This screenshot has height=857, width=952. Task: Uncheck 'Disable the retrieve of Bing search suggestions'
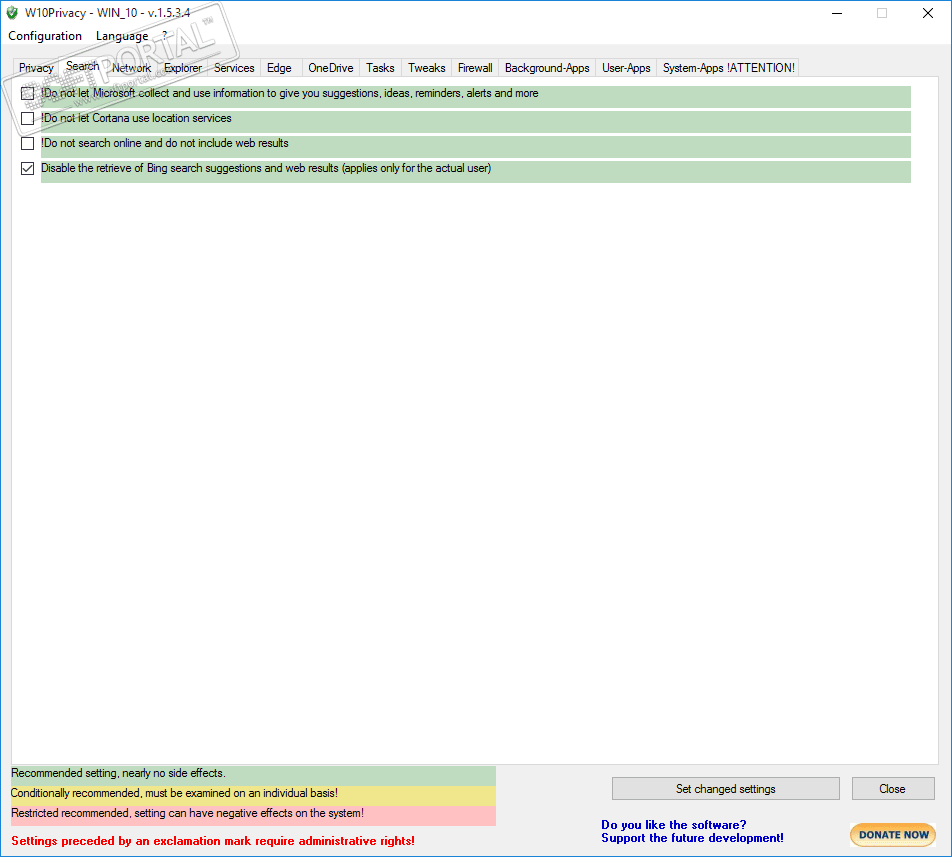pyautogui.click(x=27, y=168)
